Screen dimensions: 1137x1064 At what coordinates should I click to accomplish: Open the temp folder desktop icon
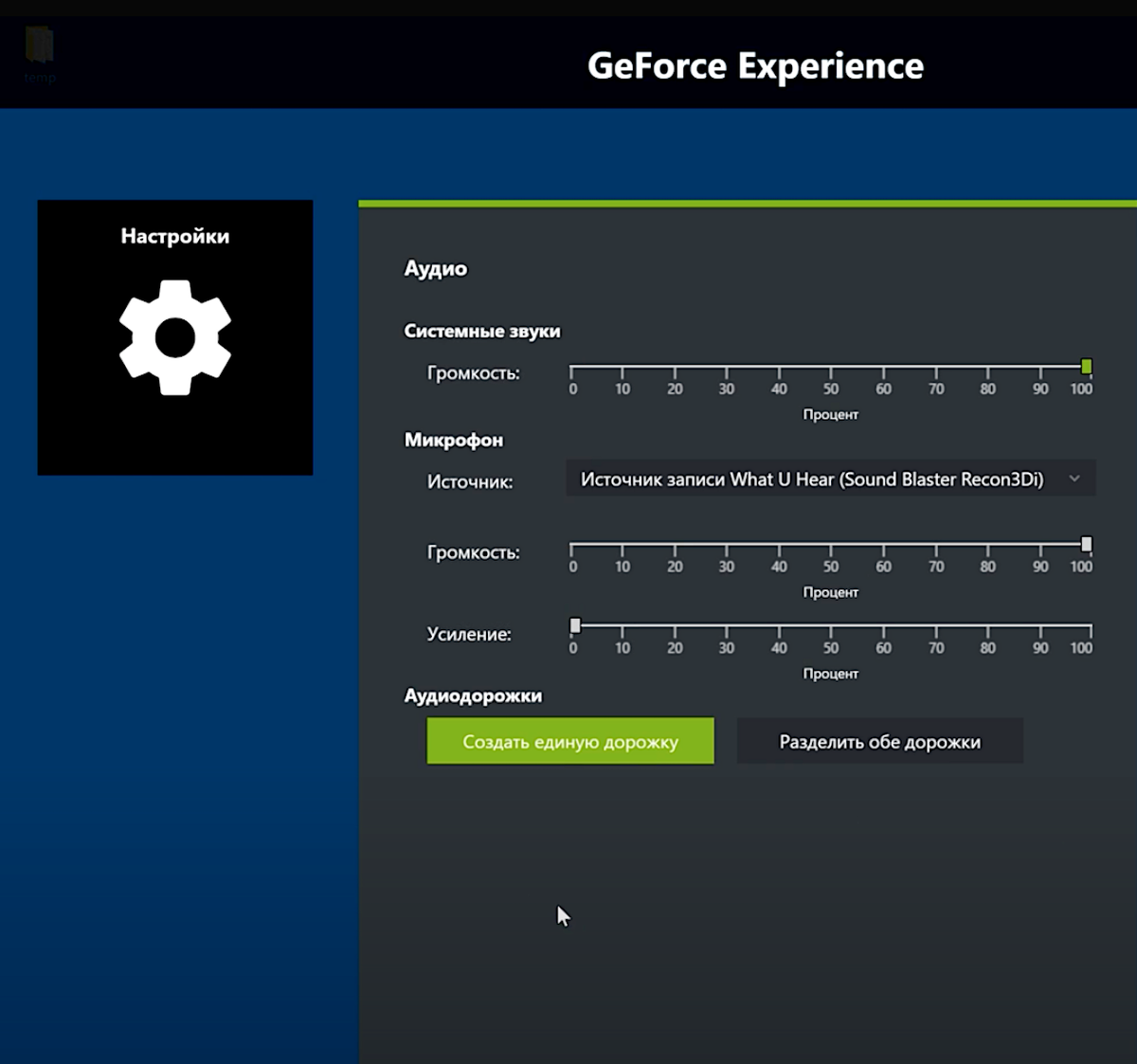click(x=40, y=55)
